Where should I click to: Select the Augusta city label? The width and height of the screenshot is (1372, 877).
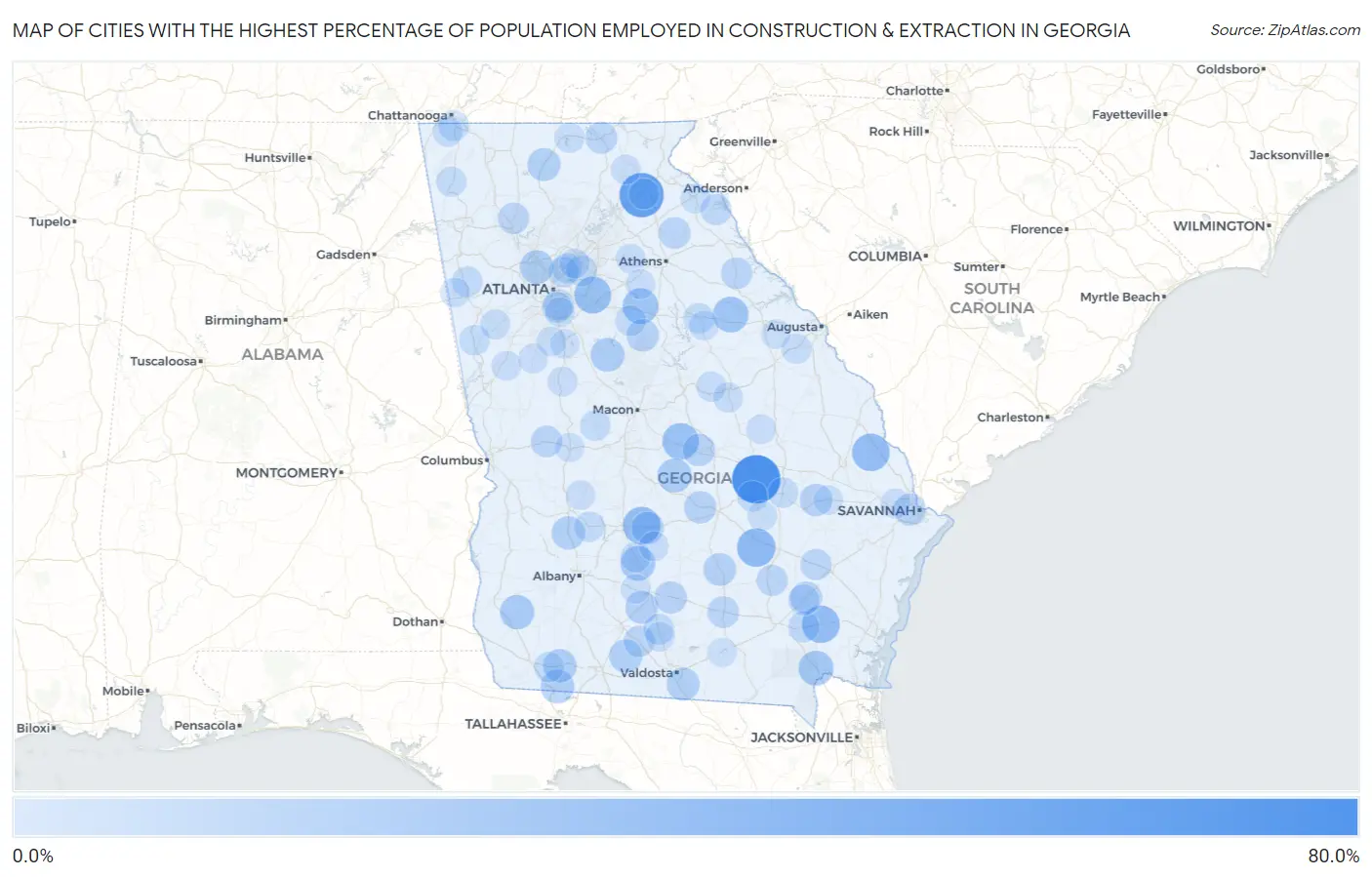(791, 327)
